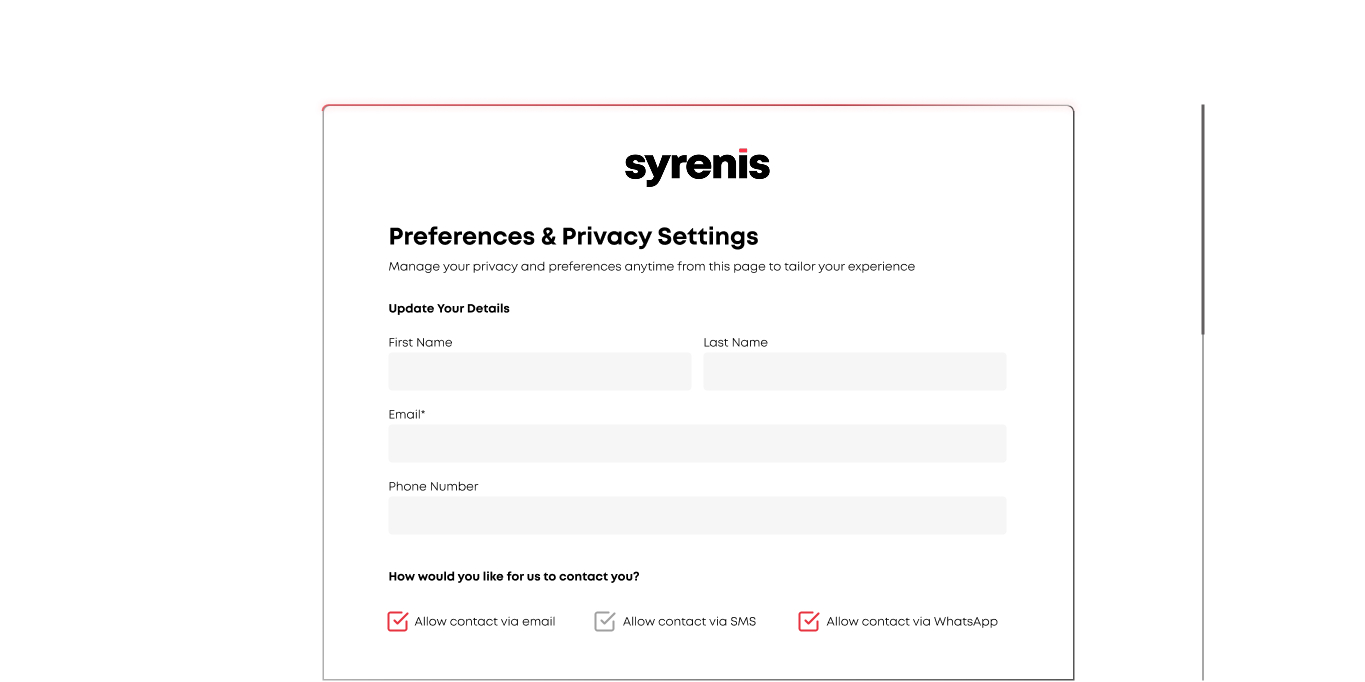
Task: Click the red checkmark icon for email contact
Action: pyautogui.click(x=397, y=621)
